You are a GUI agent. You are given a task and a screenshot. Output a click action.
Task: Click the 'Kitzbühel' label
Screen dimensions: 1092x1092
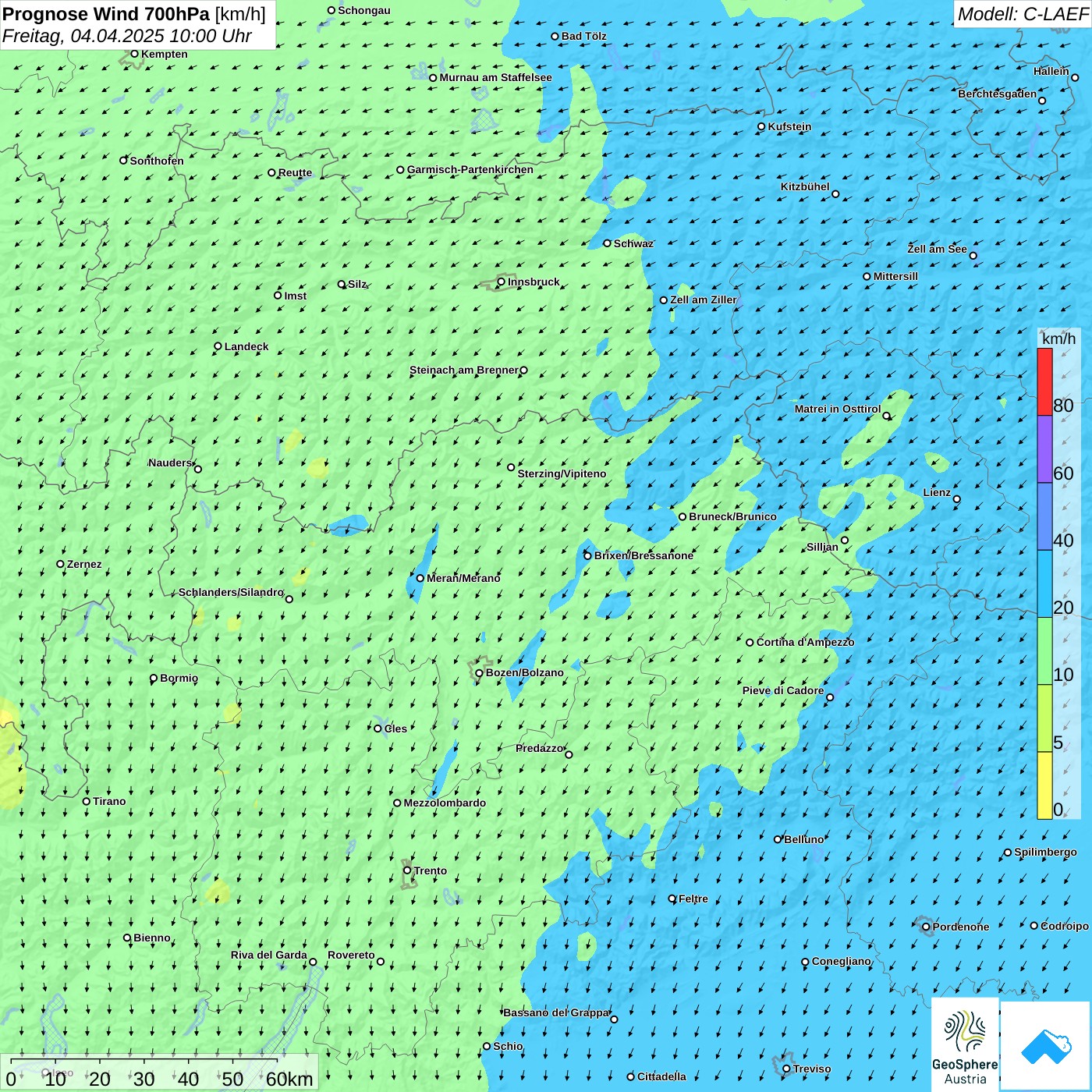[x=805, y=186]
